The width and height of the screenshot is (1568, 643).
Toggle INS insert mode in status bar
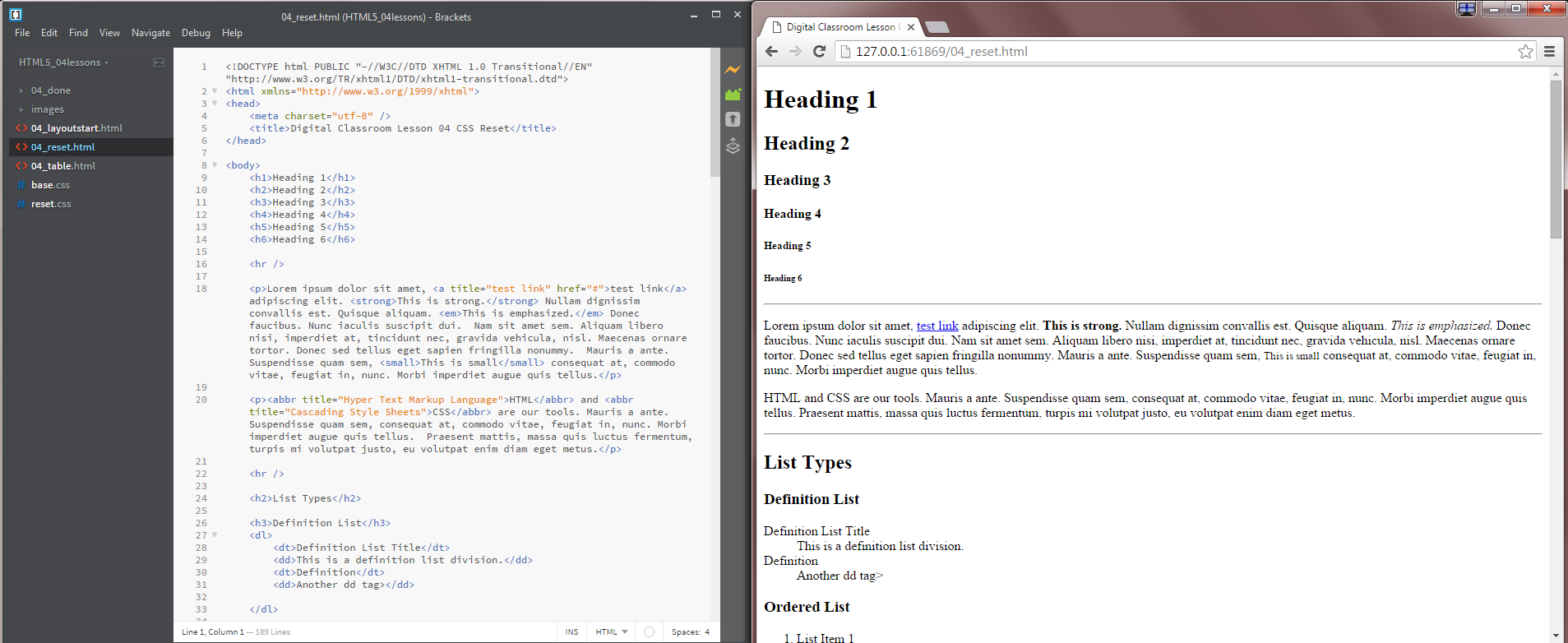(571, 631)
